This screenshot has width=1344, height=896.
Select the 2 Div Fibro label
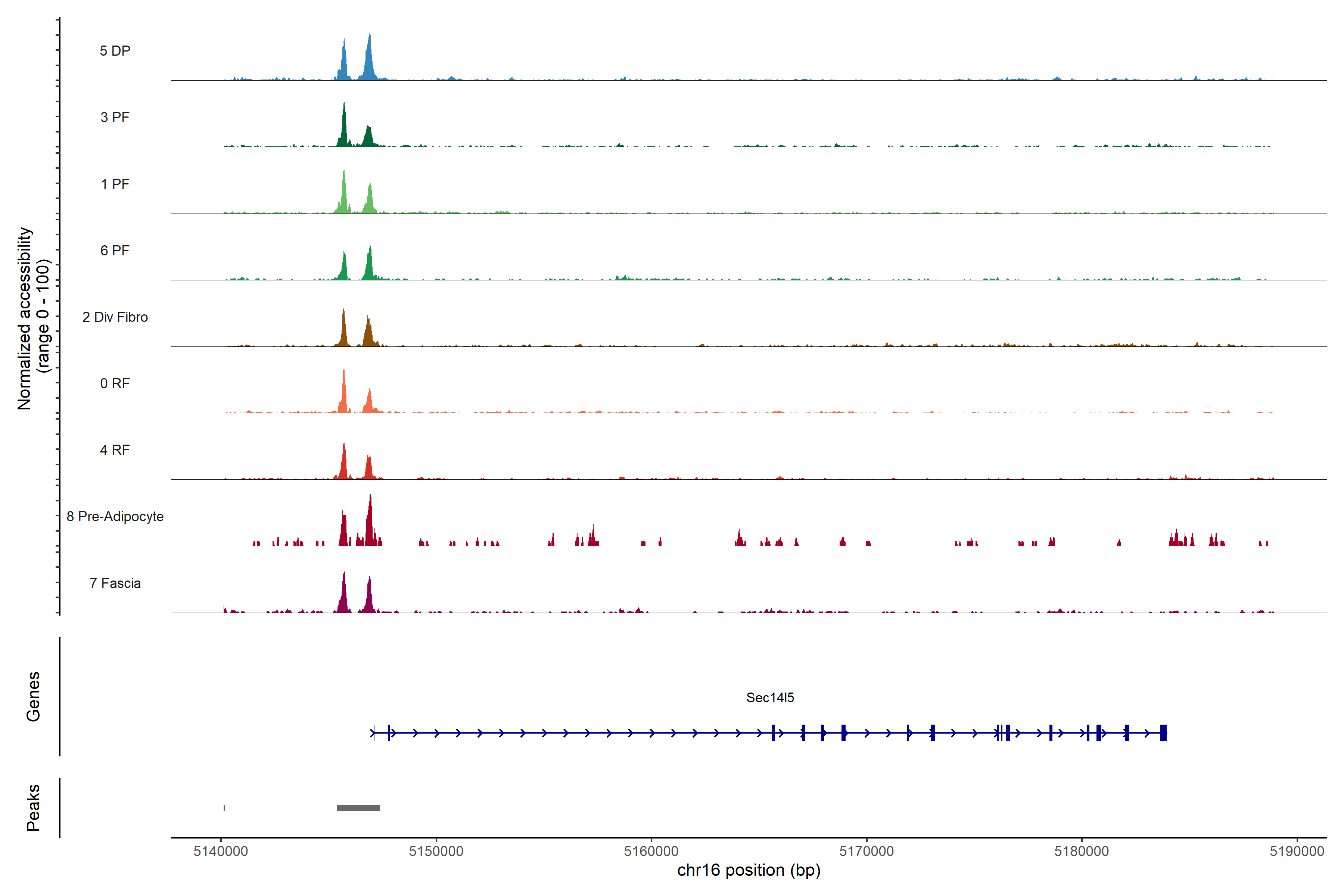(x=115, y=317)
